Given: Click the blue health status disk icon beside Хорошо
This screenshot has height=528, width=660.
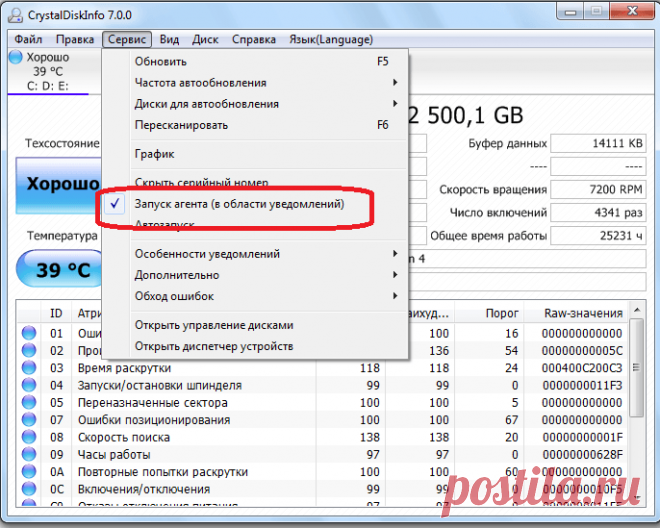Looking at the screenshot, I should click(16, 57).
